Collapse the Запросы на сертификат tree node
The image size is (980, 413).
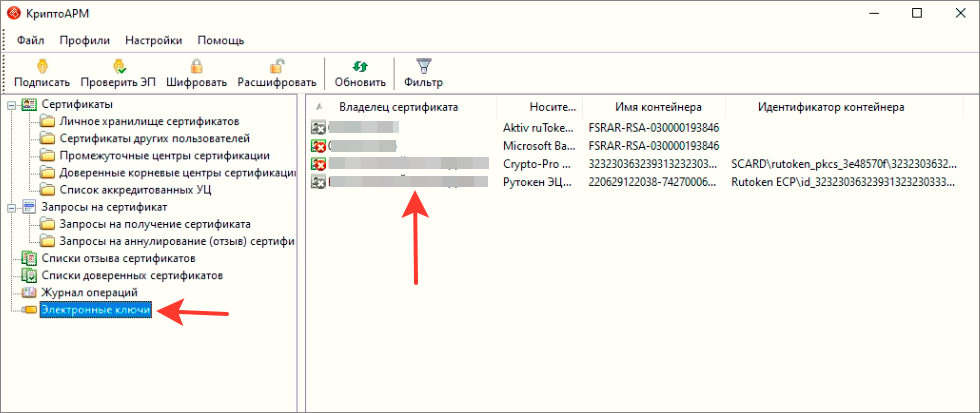click(11, 207)
